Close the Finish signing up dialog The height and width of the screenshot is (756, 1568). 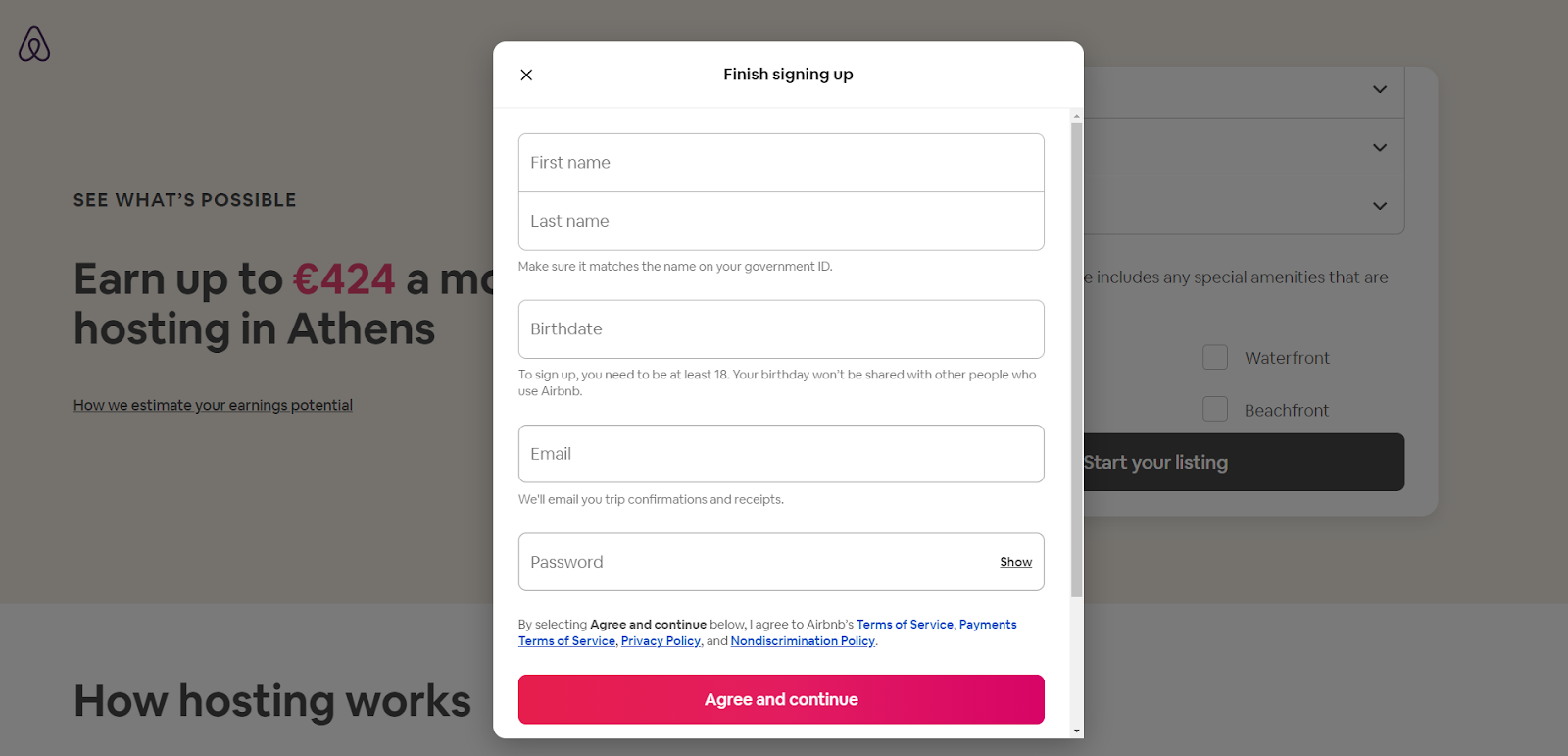coord(526,75)
